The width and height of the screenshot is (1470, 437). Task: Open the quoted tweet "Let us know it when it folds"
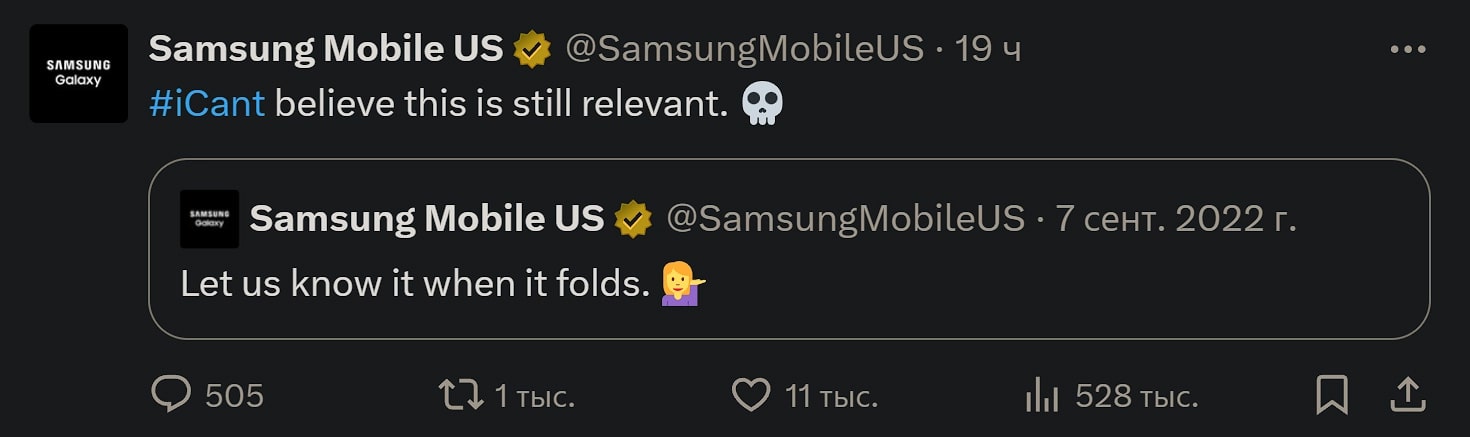412,284
